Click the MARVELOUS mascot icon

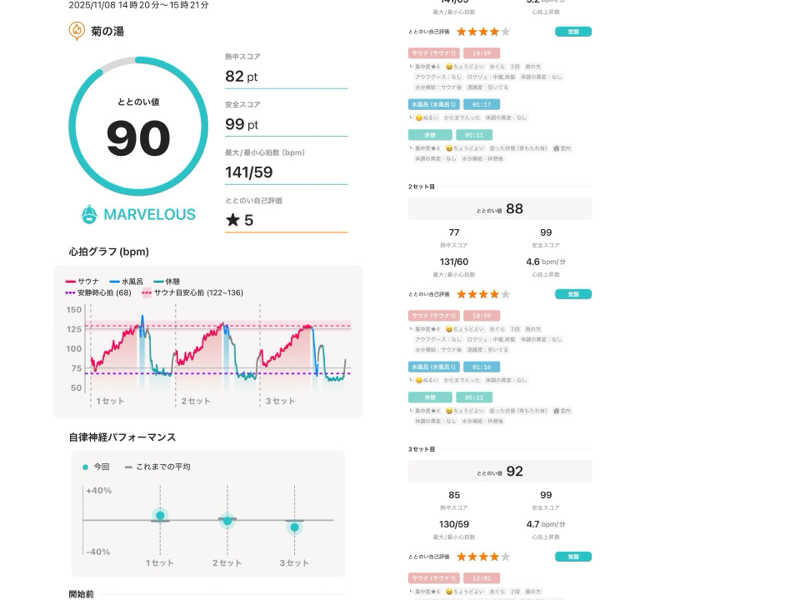coord(89,215)
